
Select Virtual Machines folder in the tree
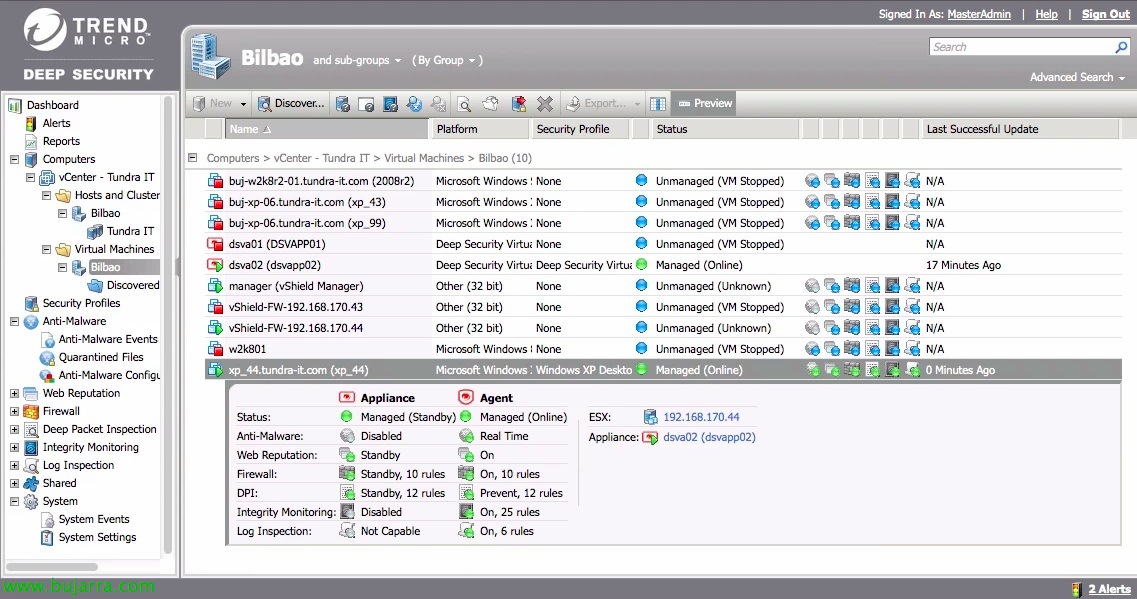pyautogui.click(x=115, y=249)
